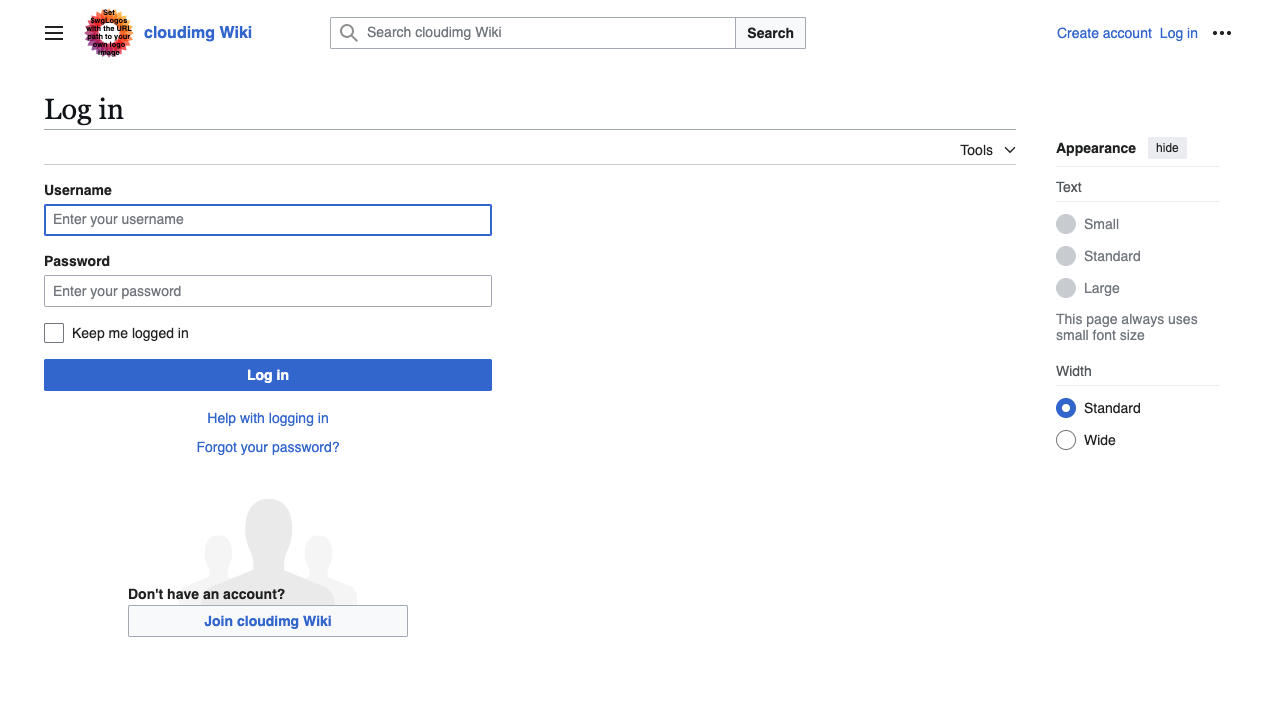The width and height of the screenshot is (1280, 720).
Task: Open the Log in link in the header
Action: coord(1179,33)
